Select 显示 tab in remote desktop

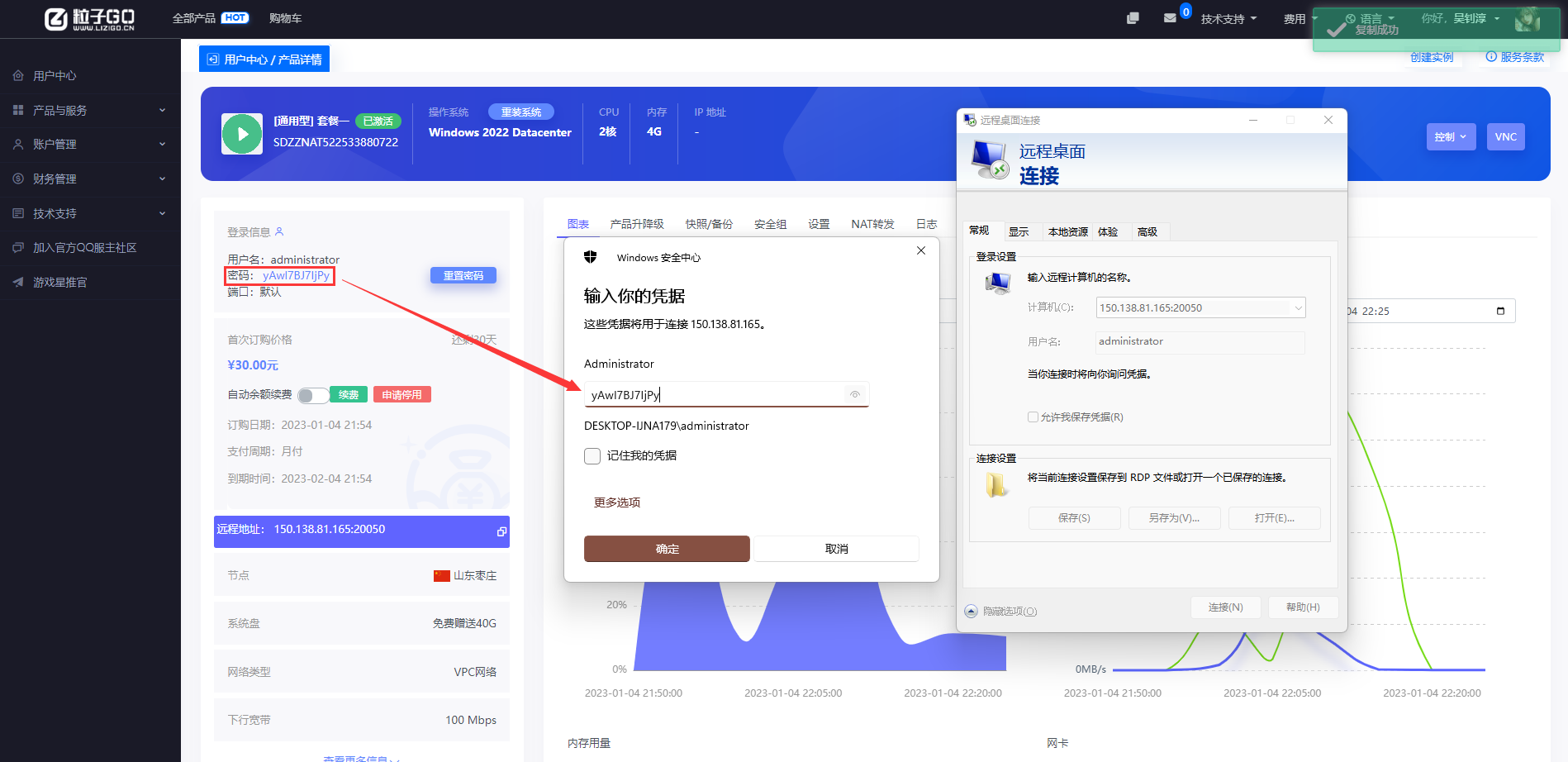point(1019,231)
